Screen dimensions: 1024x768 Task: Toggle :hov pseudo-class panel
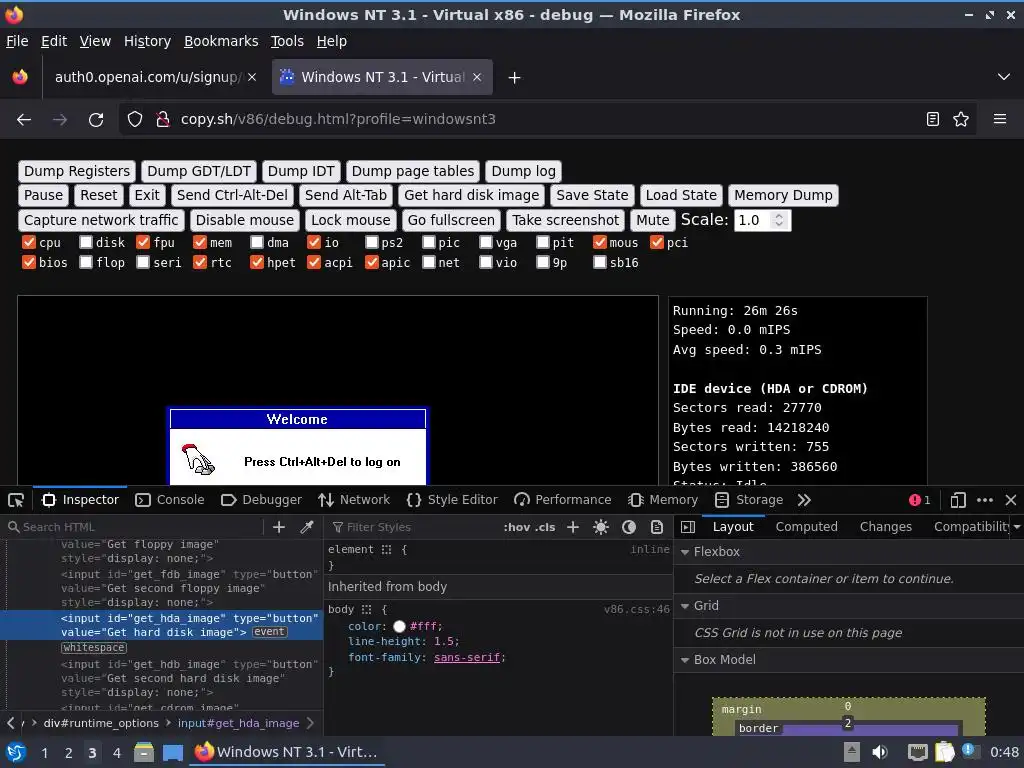click(x=516, y=527)
